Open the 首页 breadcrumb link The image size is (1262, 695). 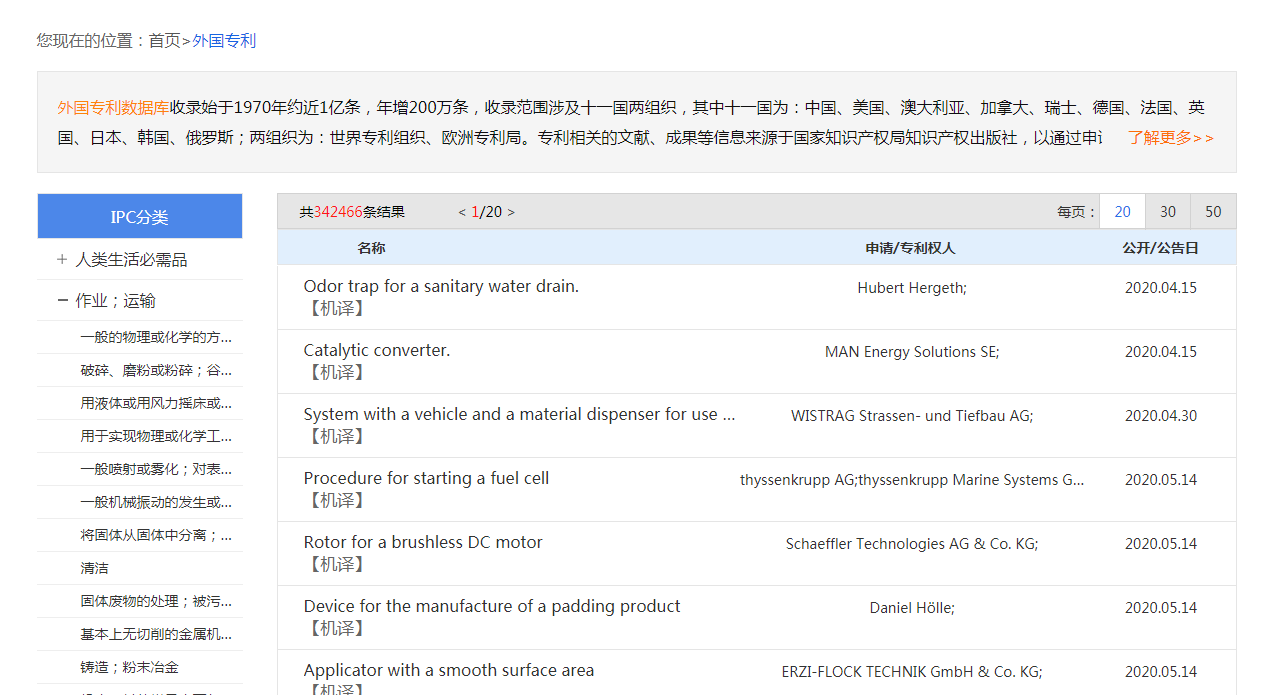click(165, 41)
